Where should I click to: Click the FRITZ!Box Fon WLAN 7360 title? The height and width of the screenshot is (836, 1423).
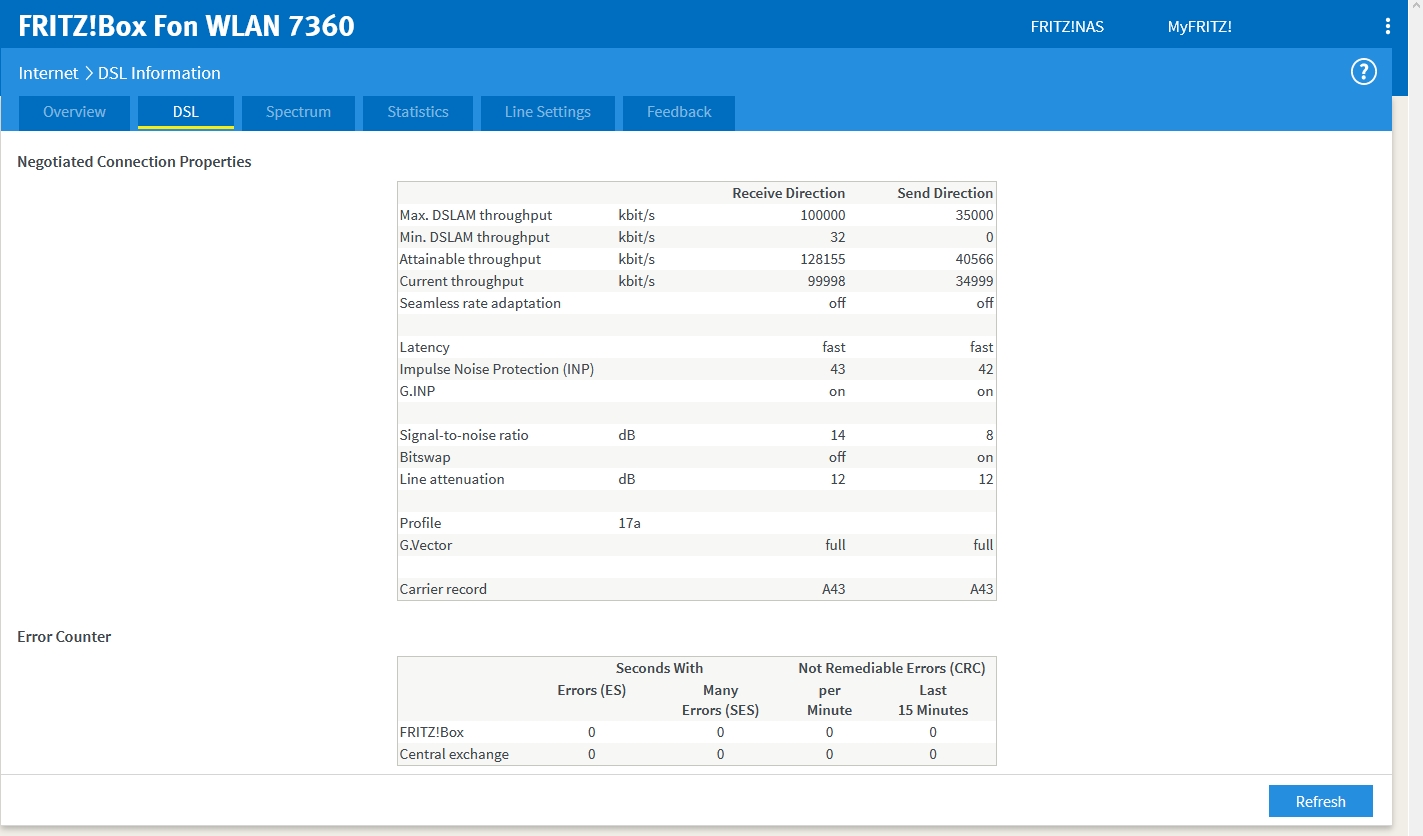(x=186, y=26)
